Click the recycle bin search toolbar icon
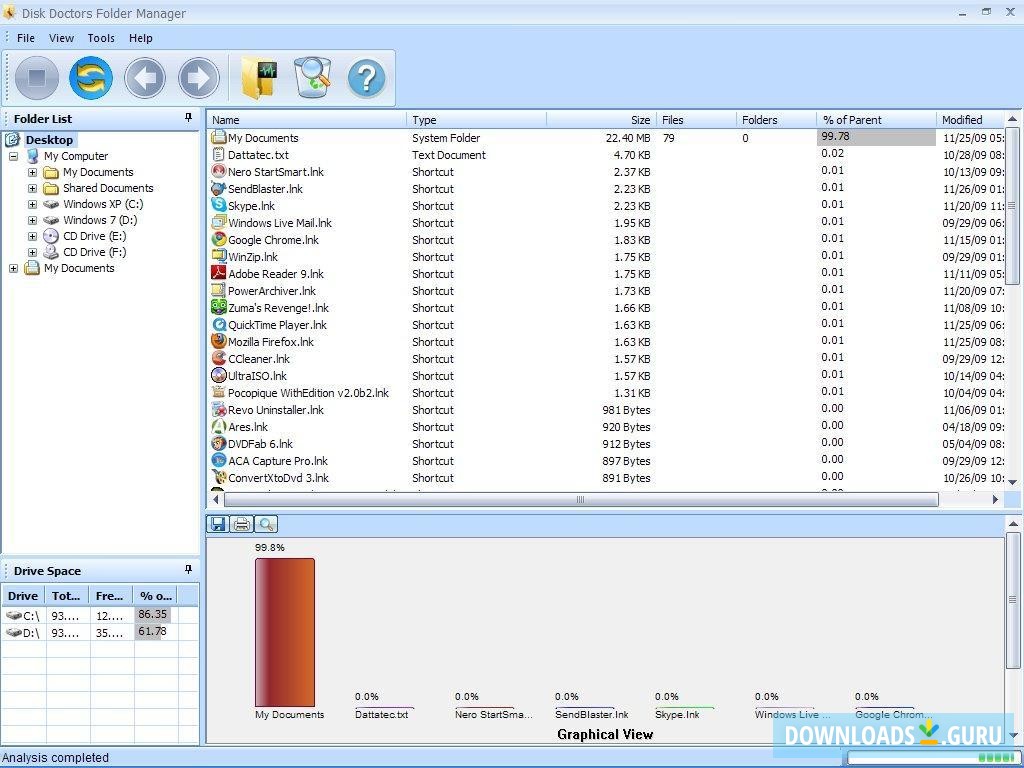1024x768 pixels. pyautogui.click(x=313, y=78)
